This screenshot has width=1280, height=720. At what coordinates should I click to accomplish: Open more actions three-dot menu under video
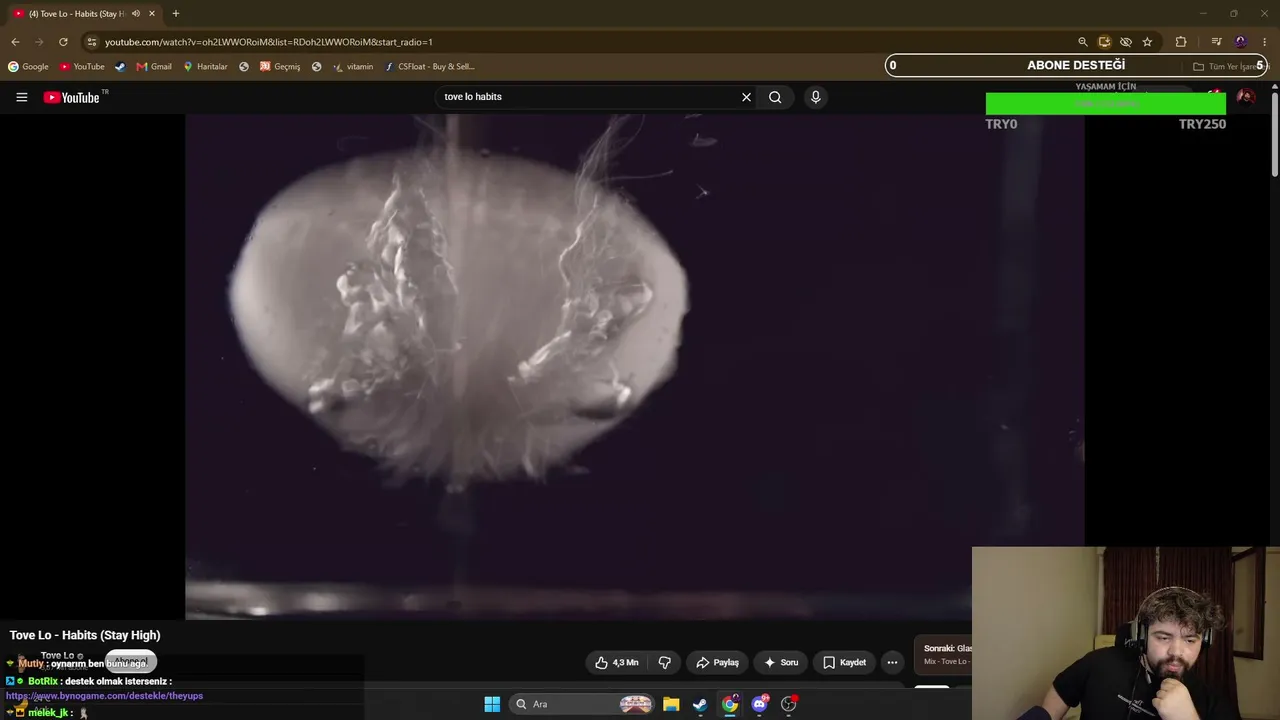coord(892,662)
